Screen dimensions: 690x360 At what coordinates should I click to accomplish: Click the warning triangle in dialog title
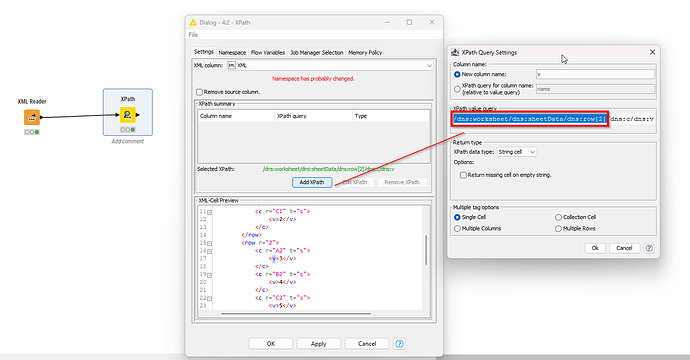(193, 22)
